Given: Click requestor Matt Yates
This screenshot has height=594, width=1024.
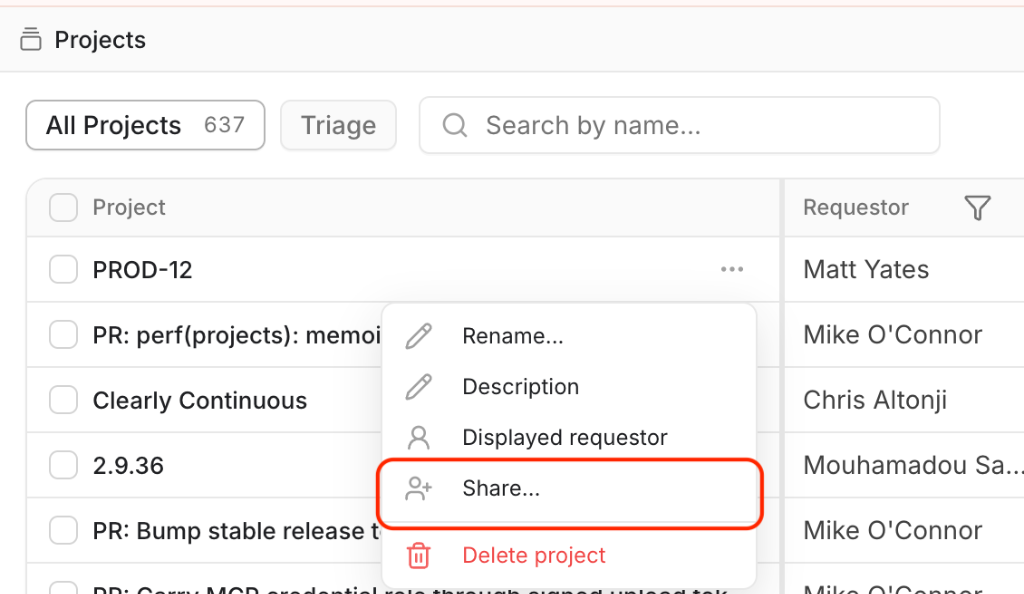Looking at the screenshot, I should coord(866,270).
